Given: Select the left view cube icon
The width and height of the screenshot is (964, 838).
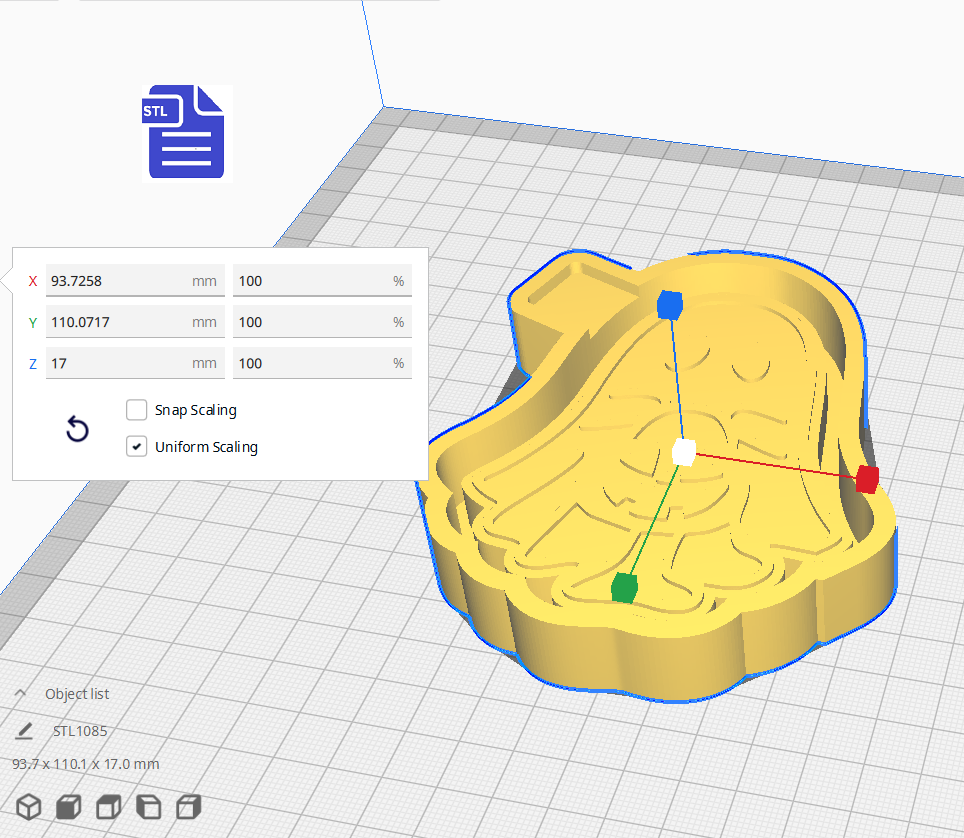Looking at the screenshot, I should click(148, 807).
